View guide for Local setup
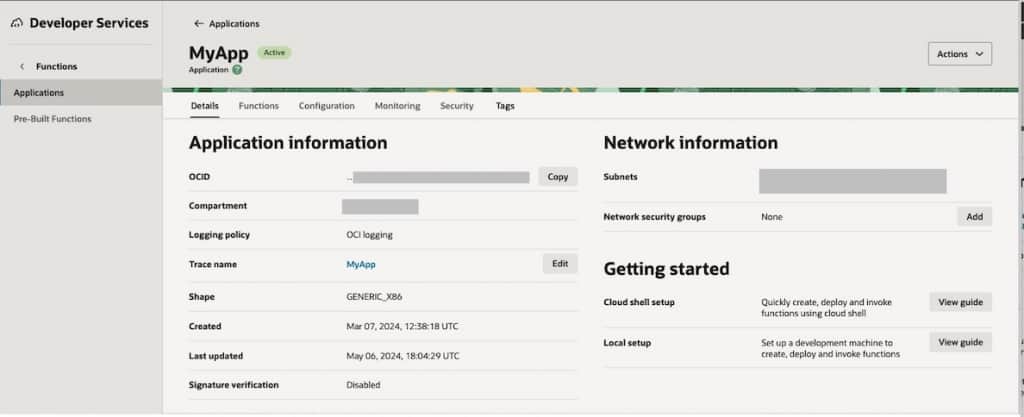This screenshot has height=417, width=1024. pyautogui.click(x=960, y=342)
